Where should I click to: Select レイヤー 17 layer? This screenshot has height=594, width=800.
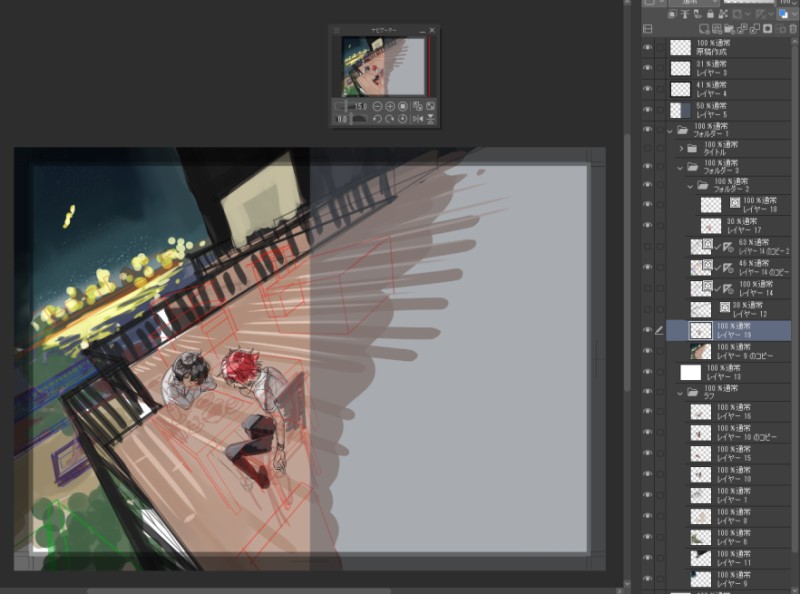[x=729, y=226]
